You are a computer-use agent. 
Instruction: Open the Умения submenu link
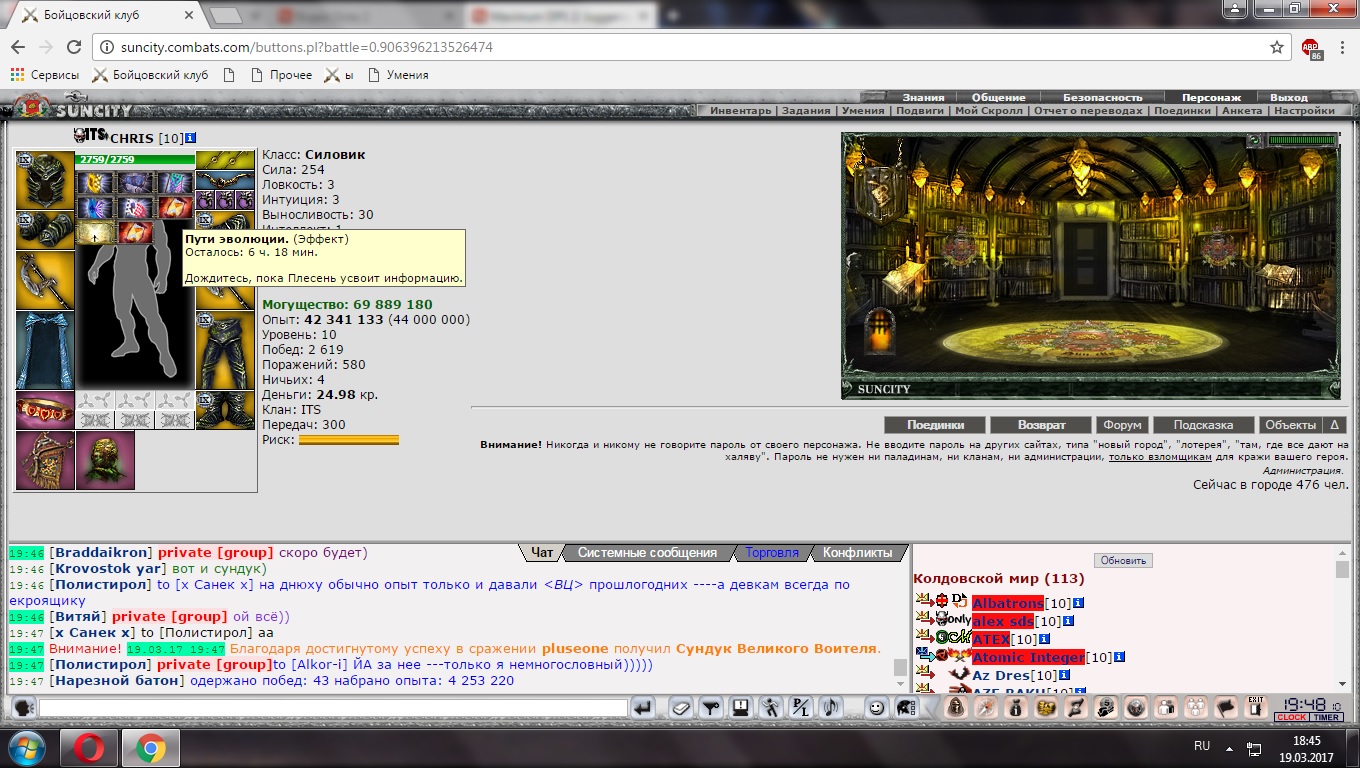(x=863, y=111)
